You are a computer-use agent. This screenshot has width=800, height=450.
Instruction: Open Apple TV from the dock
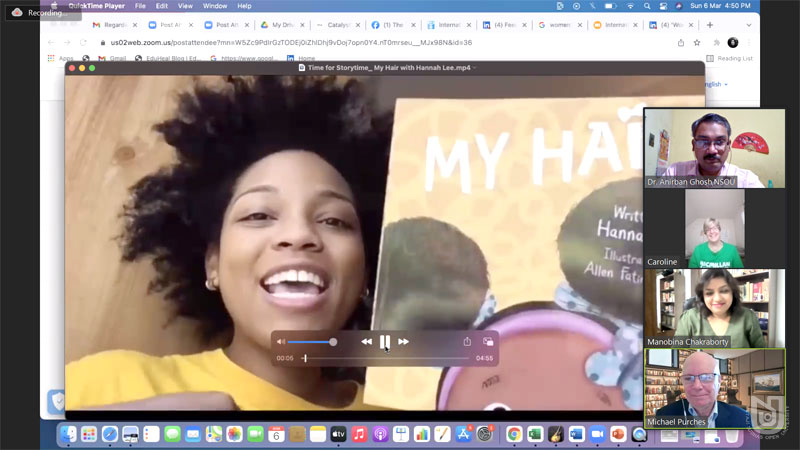pyautogui.click(x=338, y=434)
